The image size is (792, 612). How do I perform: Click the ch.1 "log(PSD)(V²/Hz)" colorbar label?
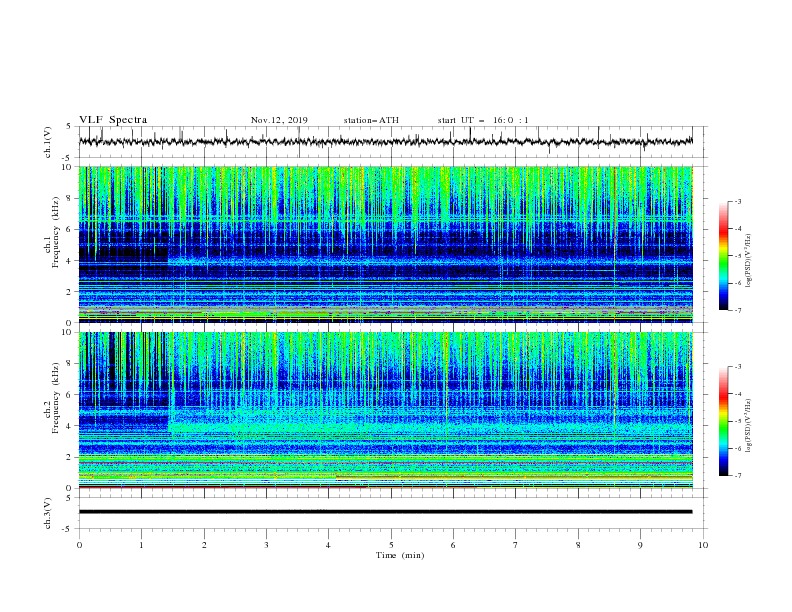click(749, 261)
